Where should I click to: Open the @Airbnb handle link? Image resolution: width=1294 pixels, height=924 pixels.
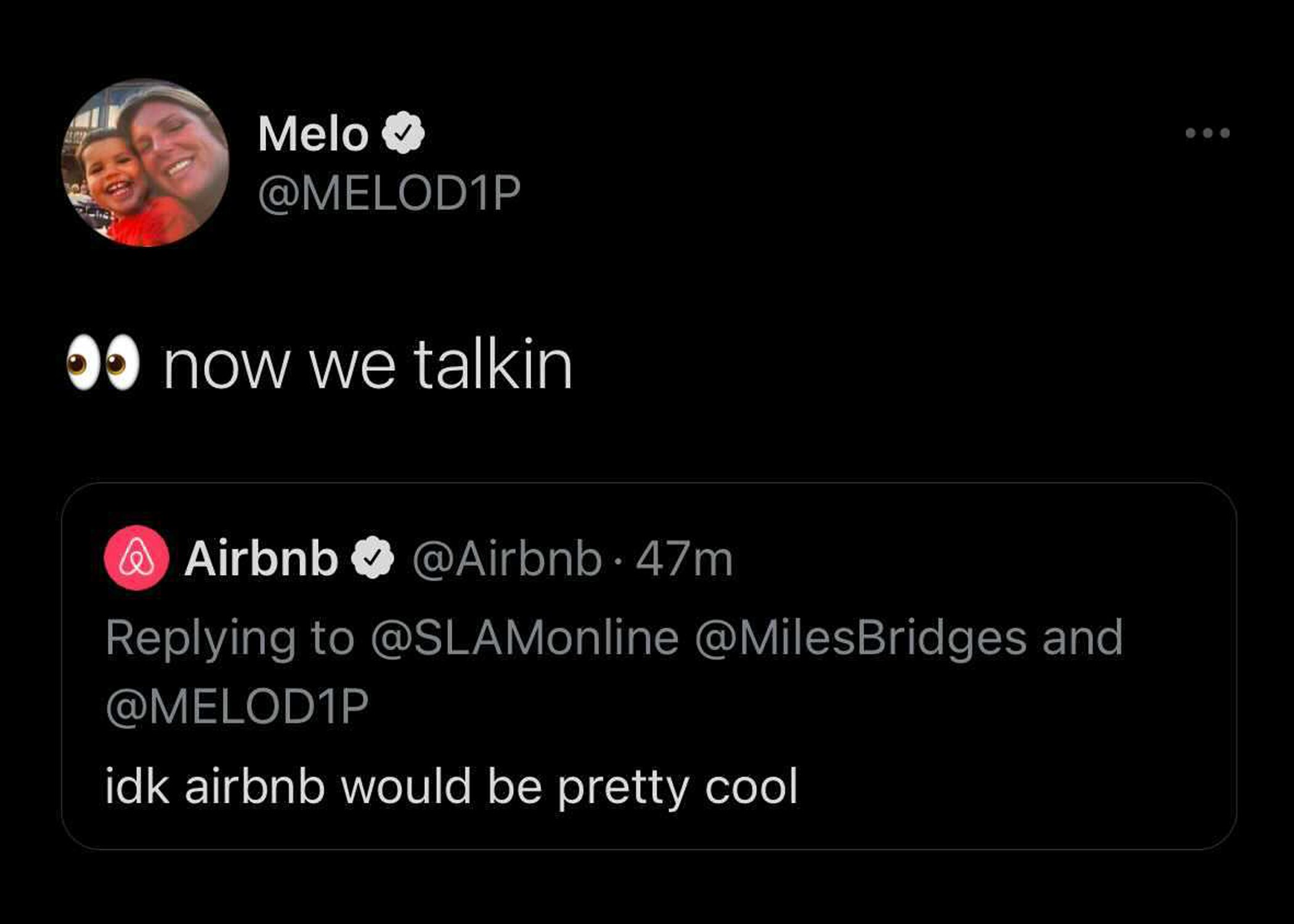507,559
